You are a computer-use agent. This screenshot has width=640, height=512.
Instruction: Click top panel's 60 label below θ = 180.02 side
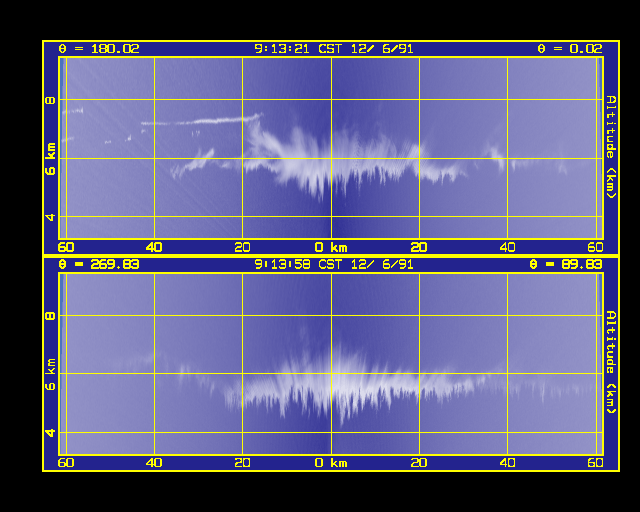pyautogui.click(x=66, y=247)
